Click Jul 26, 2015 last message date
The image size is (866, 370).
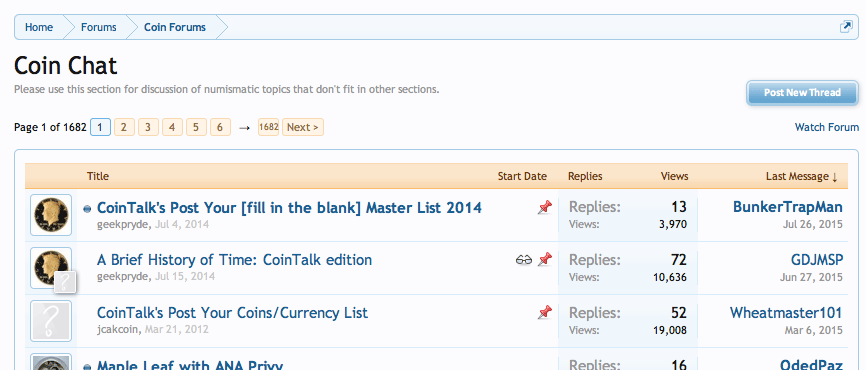pos(812,224)
